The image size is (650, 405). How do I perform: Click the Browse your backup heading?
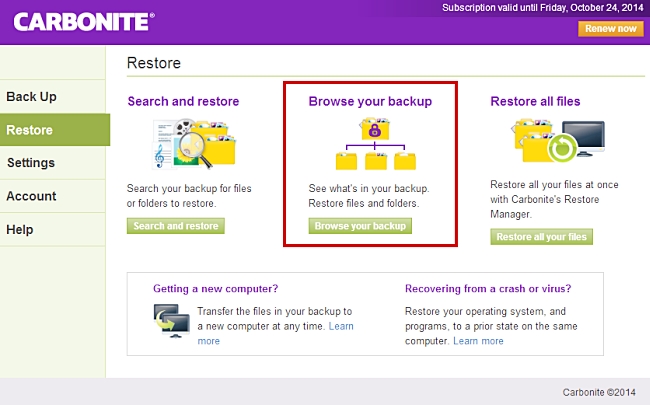point(370,101)
